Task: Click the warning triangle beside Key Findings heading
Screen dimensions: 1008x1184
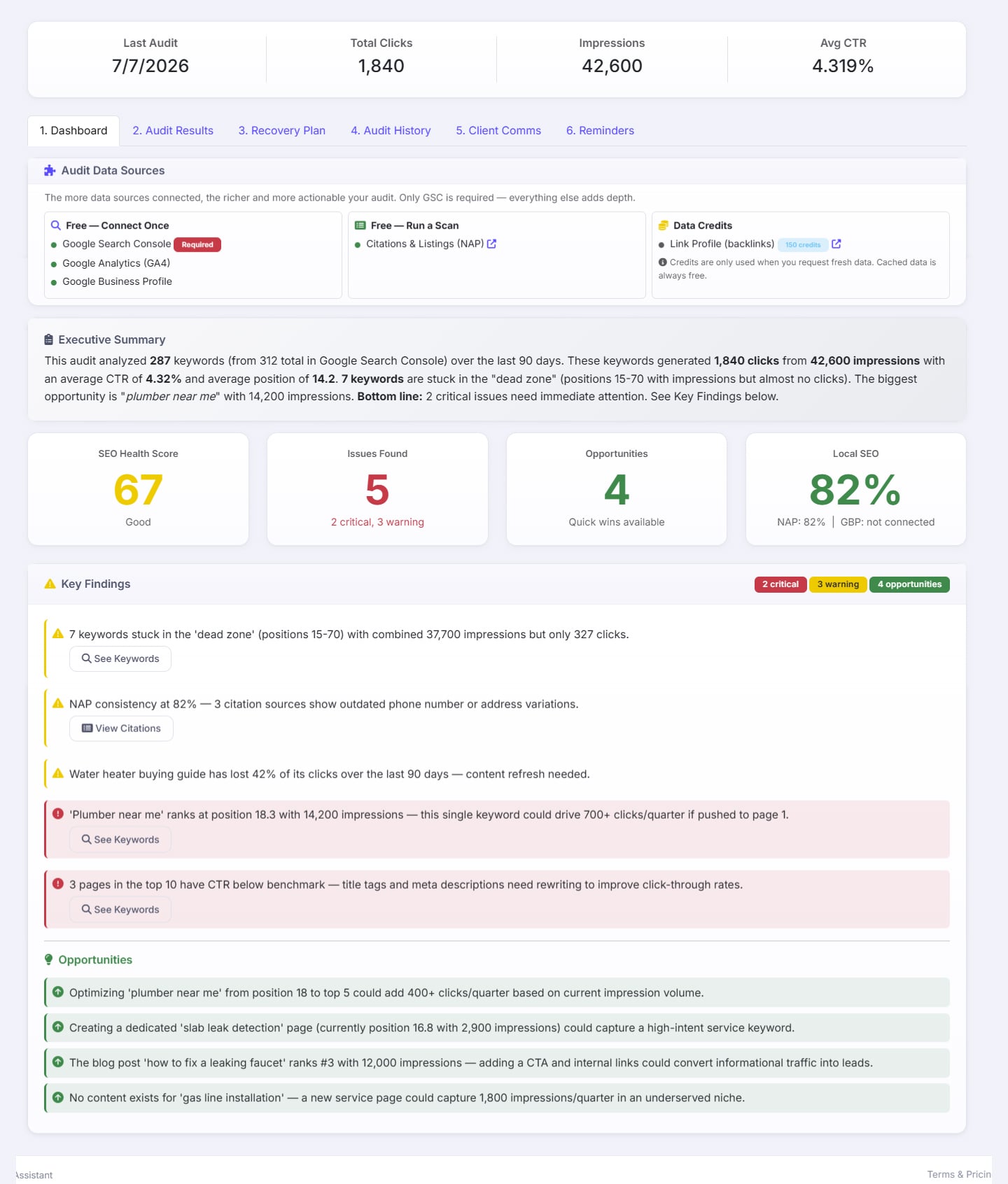Action: point(50,584)
